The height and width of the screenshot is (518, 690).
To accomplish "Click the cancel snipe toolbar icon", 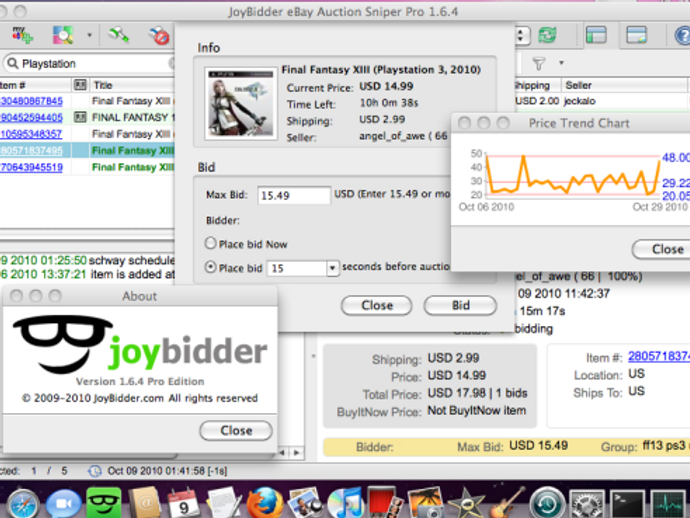I will coord(159,36).
